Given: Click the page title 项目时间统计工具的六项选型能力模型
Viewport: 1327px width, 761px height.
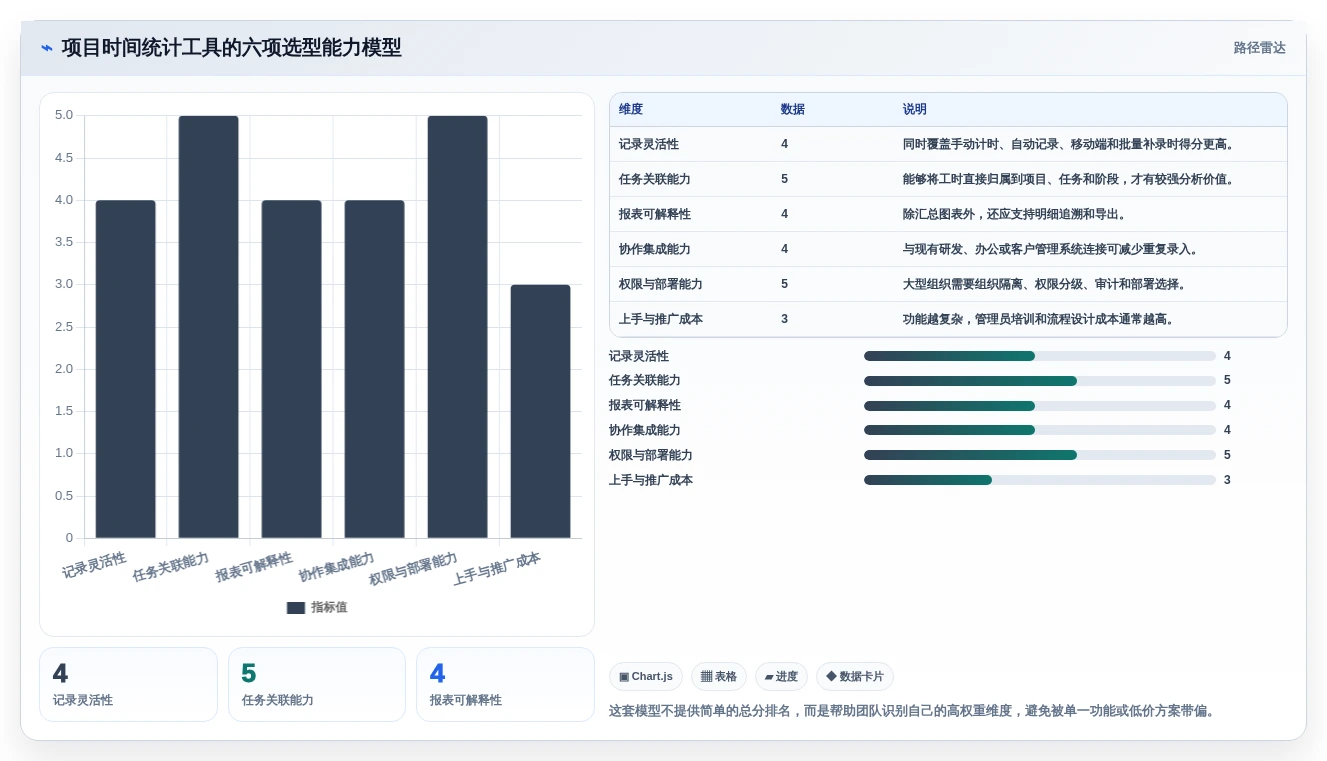Looking at the screenshot, I should [231, 48].
